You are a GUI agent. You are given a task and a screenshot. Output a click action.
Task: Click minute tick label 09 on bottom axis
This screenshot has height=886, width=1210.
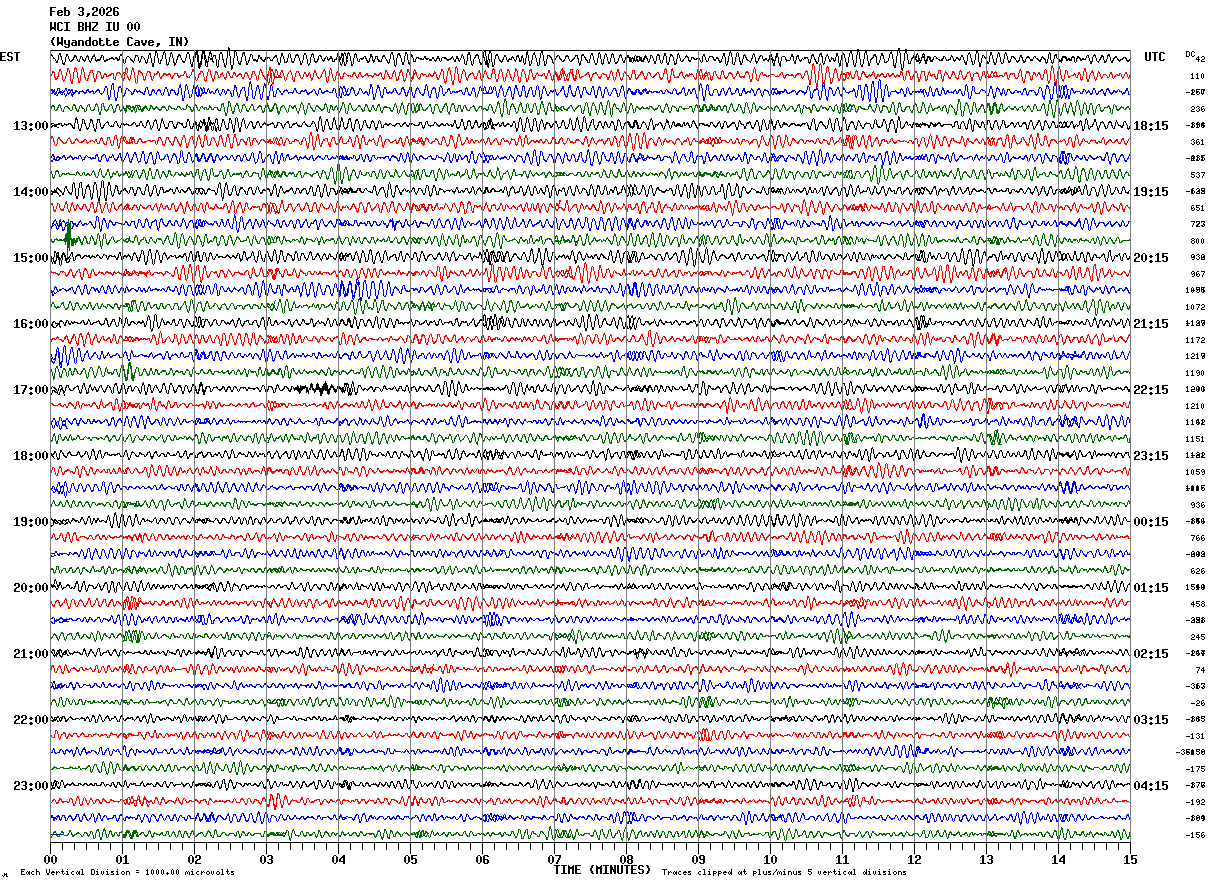pos(698,859)
